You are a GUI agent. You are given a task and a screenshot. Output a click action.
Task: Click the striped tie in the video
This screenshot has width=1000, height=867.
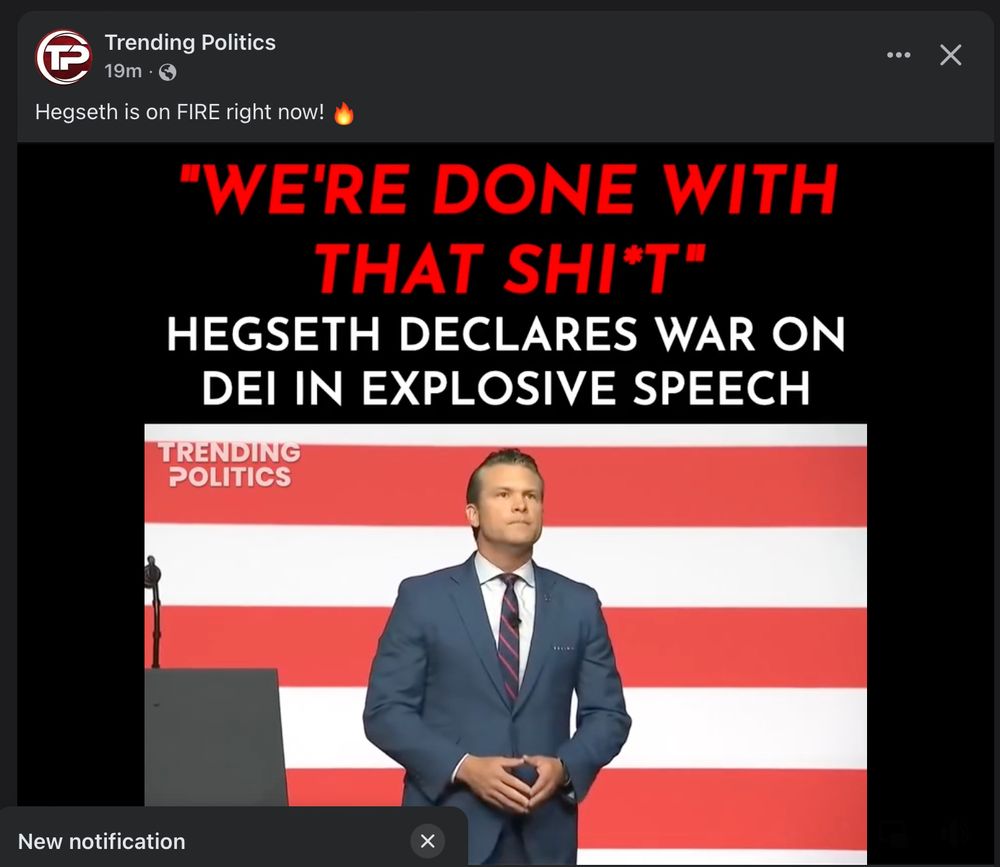[x=509, y=637]
